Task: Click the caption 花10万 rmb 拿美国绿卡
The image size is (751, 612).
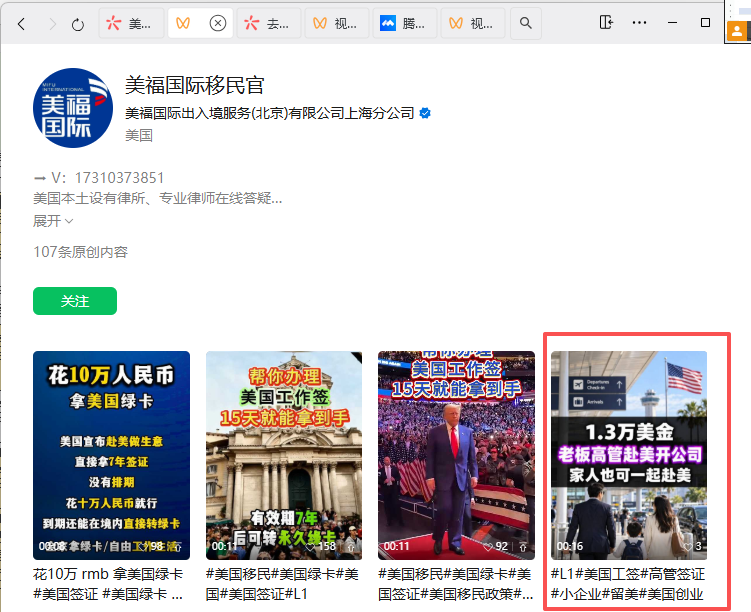Action: (x=108, y=584)
